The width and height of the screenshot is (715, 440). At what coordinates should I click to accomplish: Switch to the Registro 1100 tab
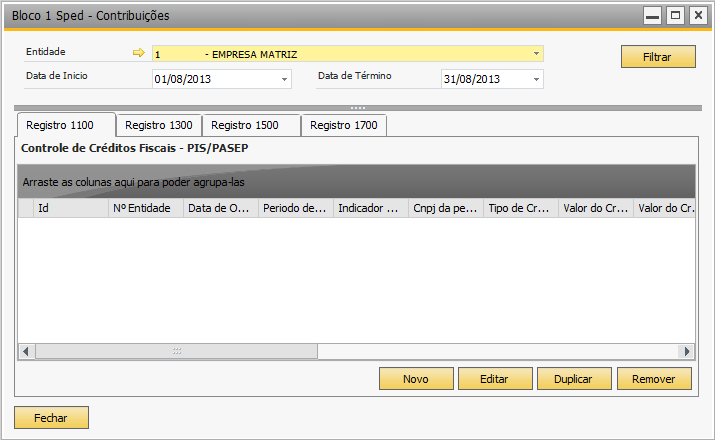pos(66,125)
